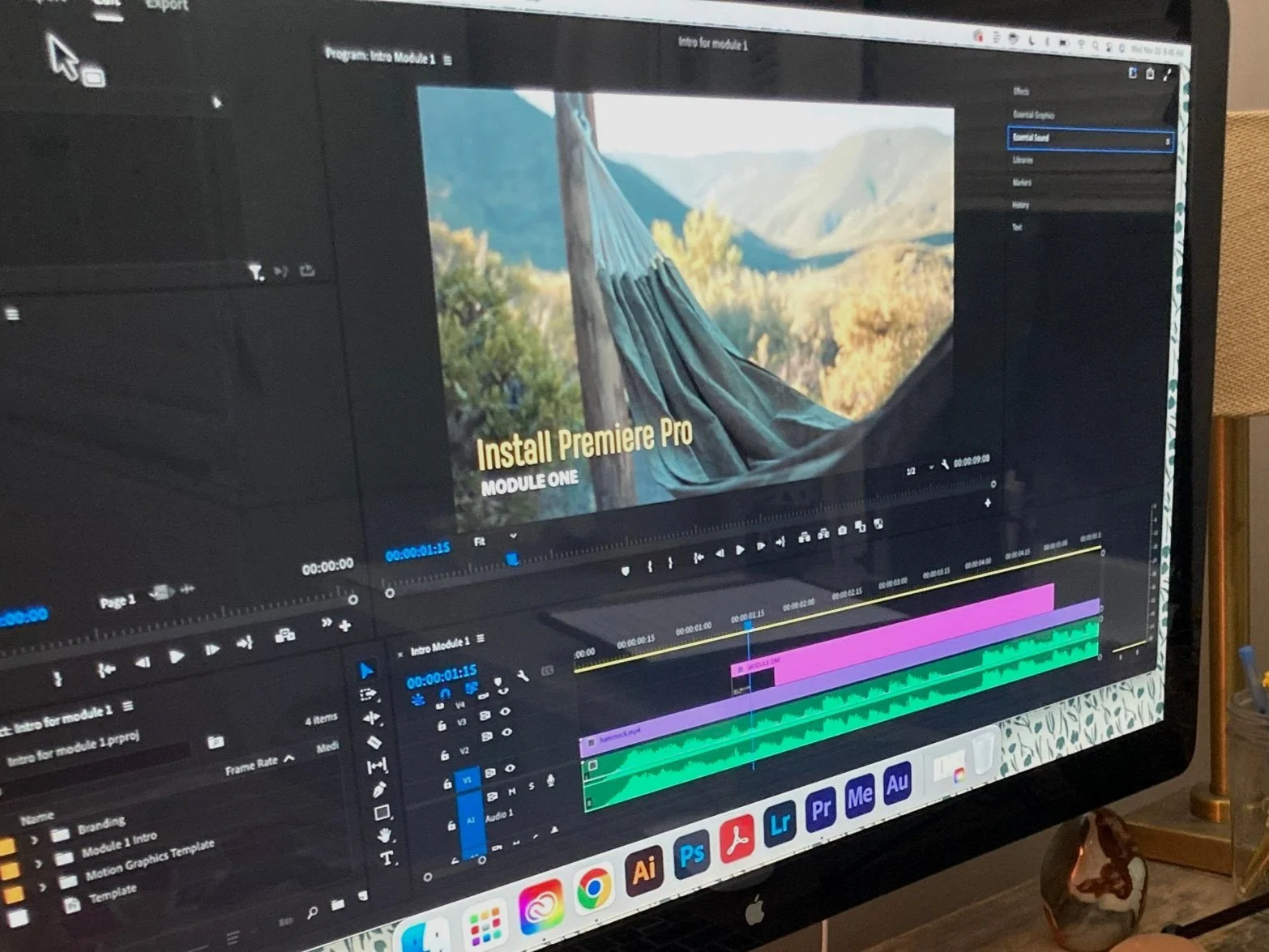Select the Slip tool
The height and width of the screenshot is (952, 1269).
pyautogui.click(x=378, y=766)
